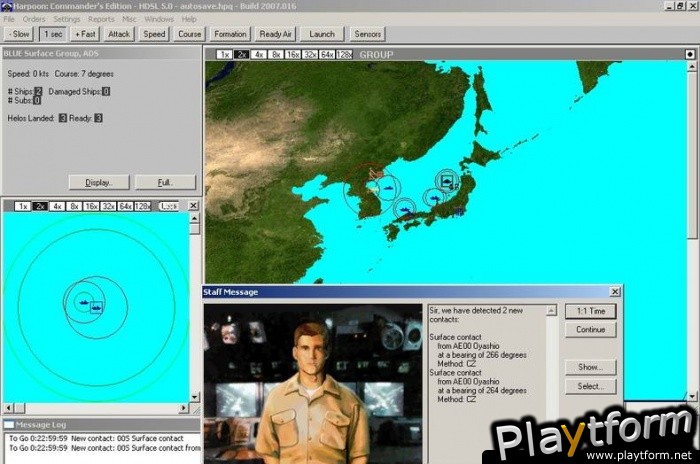Image resolution: width=700 pixels, height=464 pixels.
Task: Click Harpoon app icon in title bar
Action: click(x=6, y=6)
